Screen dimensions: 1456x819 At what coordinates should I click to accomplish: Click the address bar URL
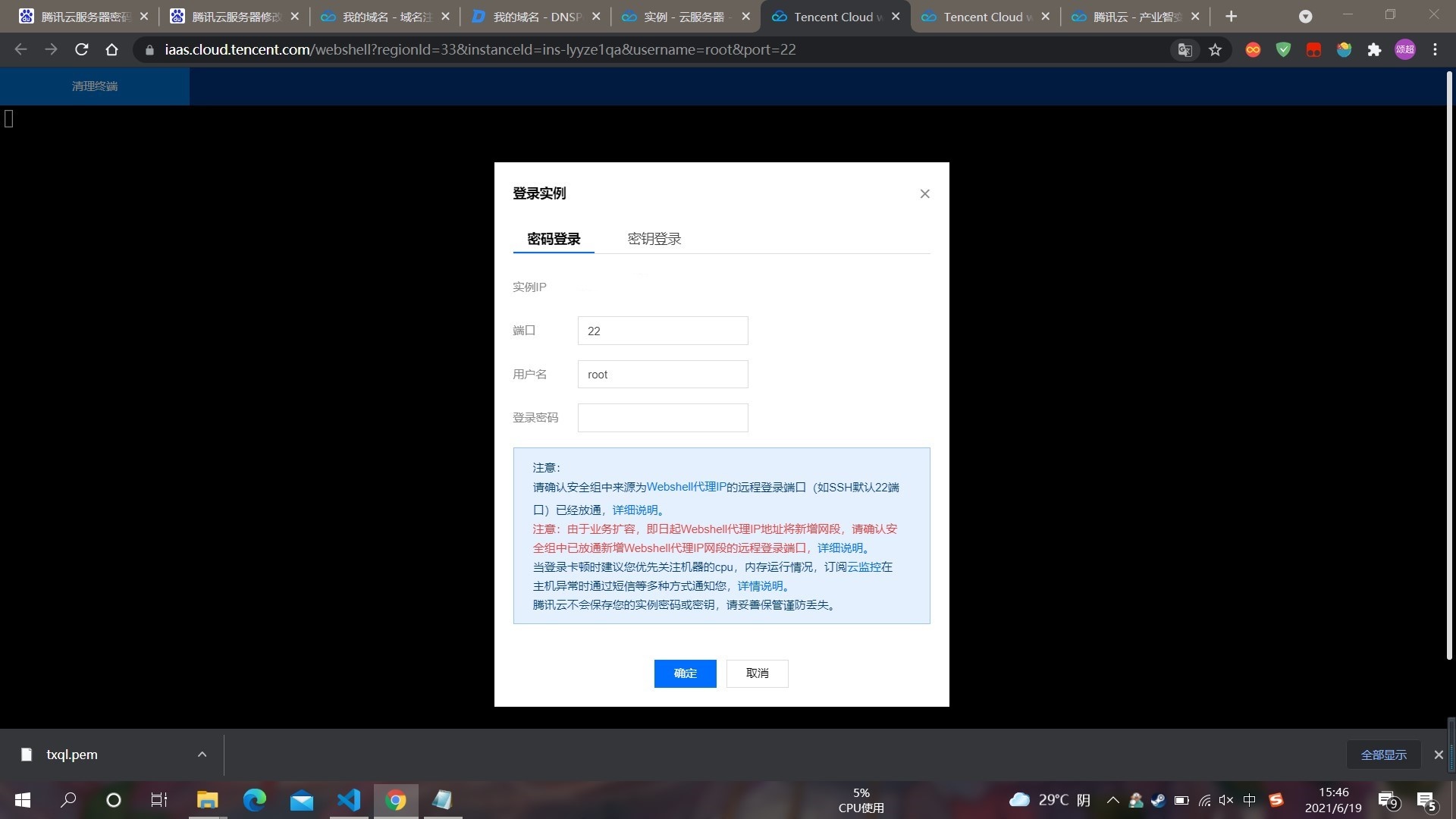click(480, 50)
